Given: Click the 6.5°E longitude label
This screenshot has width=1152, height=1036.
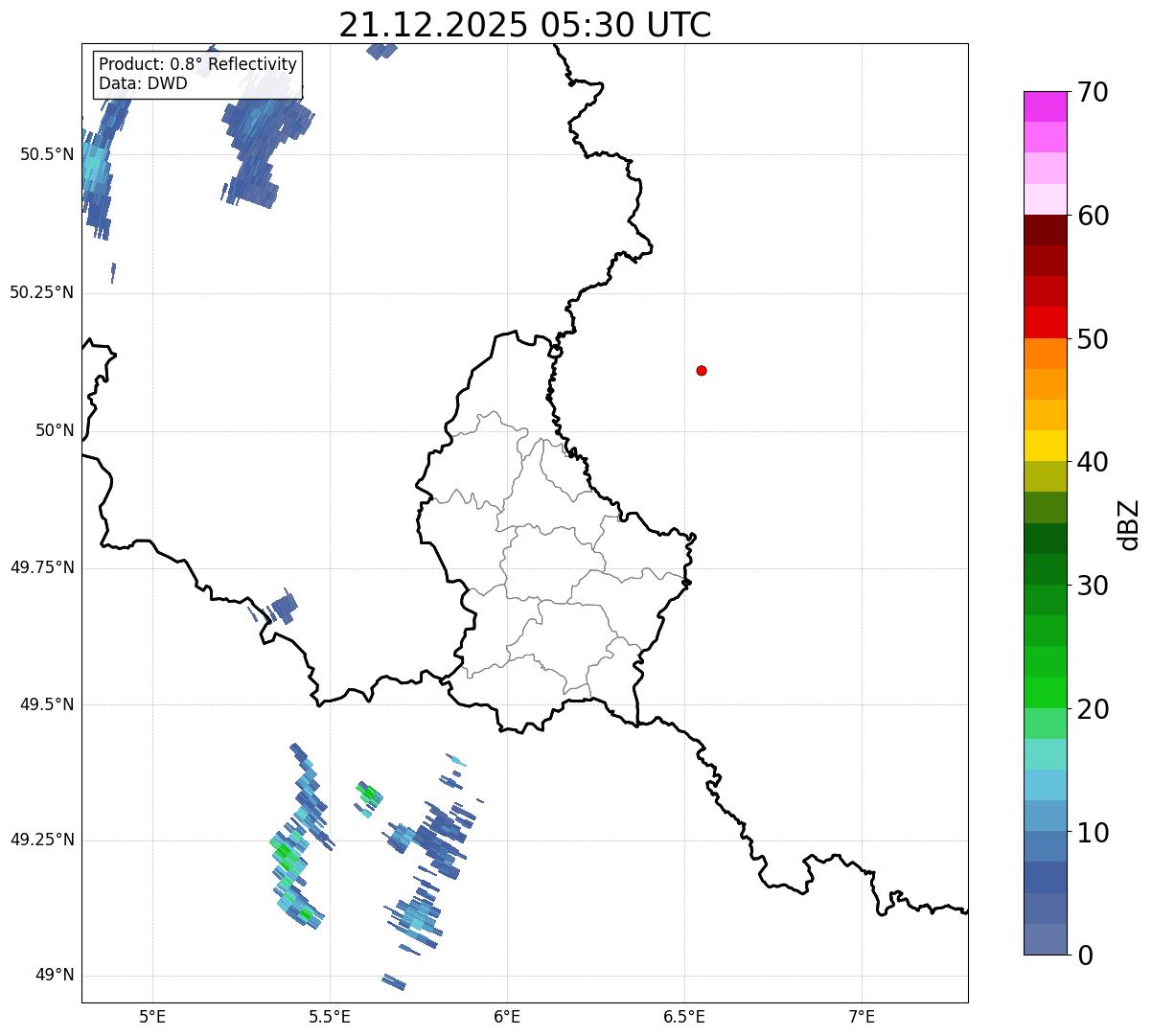Looking at the screenshot, I should point(684,1016).
